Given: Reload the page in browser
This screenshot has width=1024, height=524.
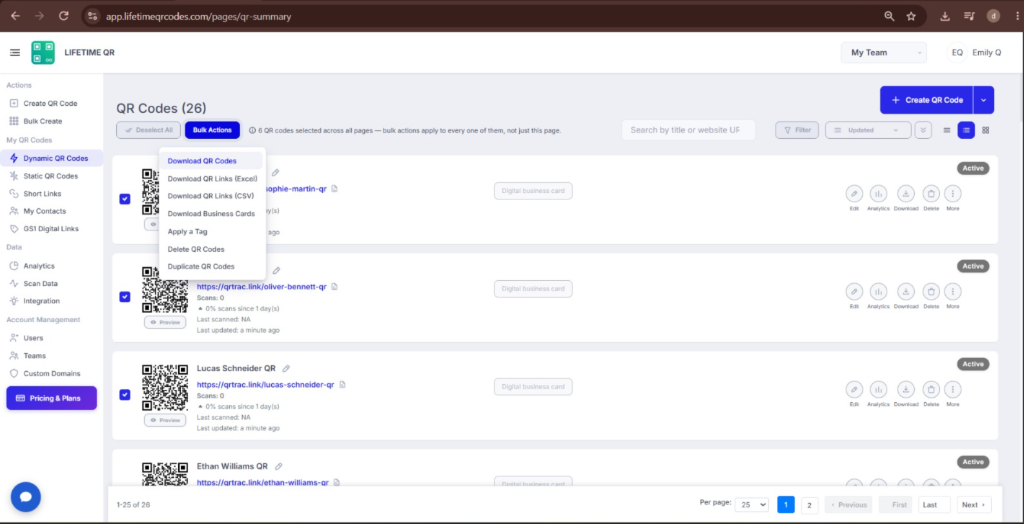Looking at the screenshot, I should [x=63, y=16].
